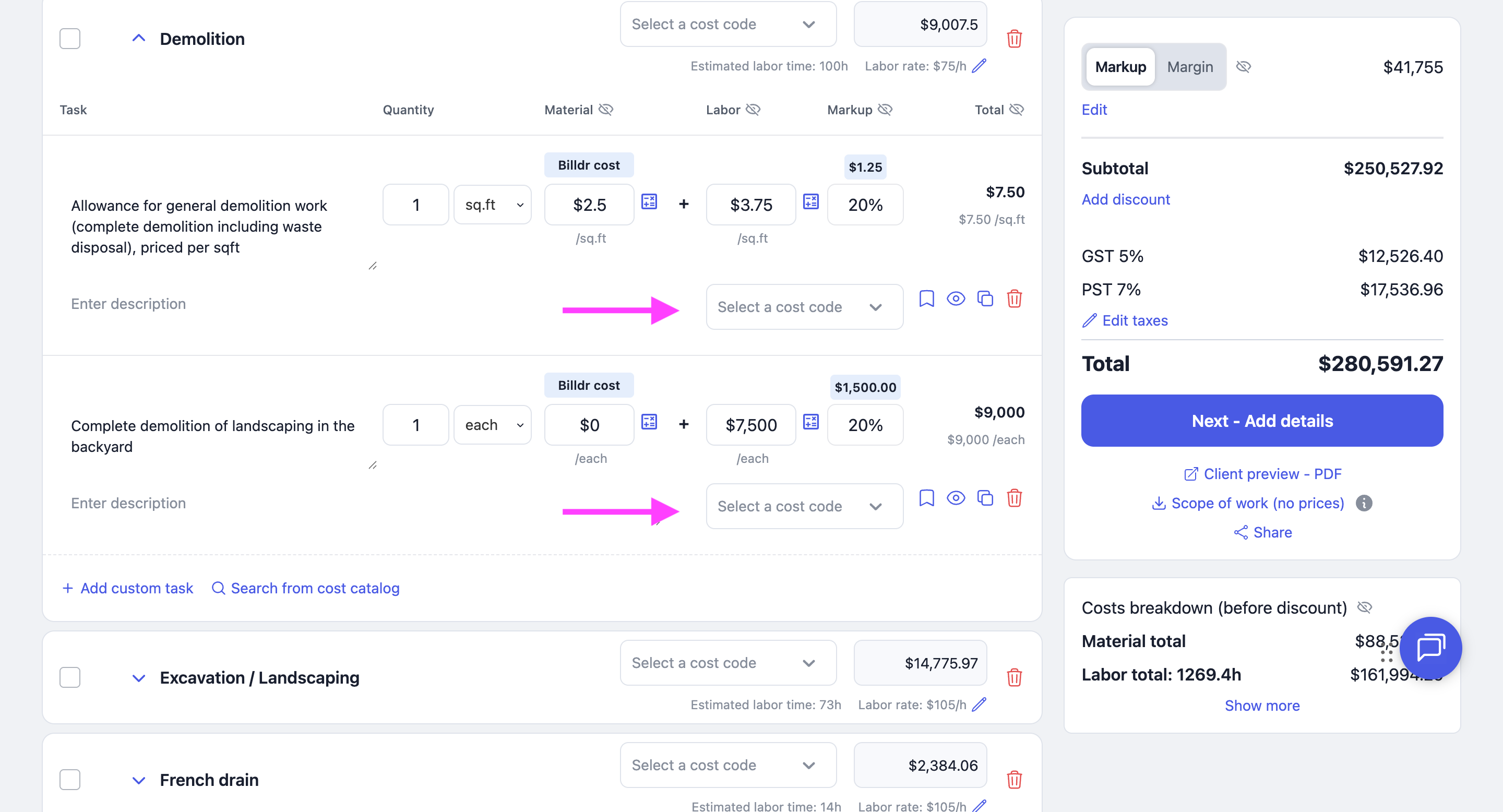Toggle visibility of general demolition allowance task

pyautogui.click(x=956, y=298)
